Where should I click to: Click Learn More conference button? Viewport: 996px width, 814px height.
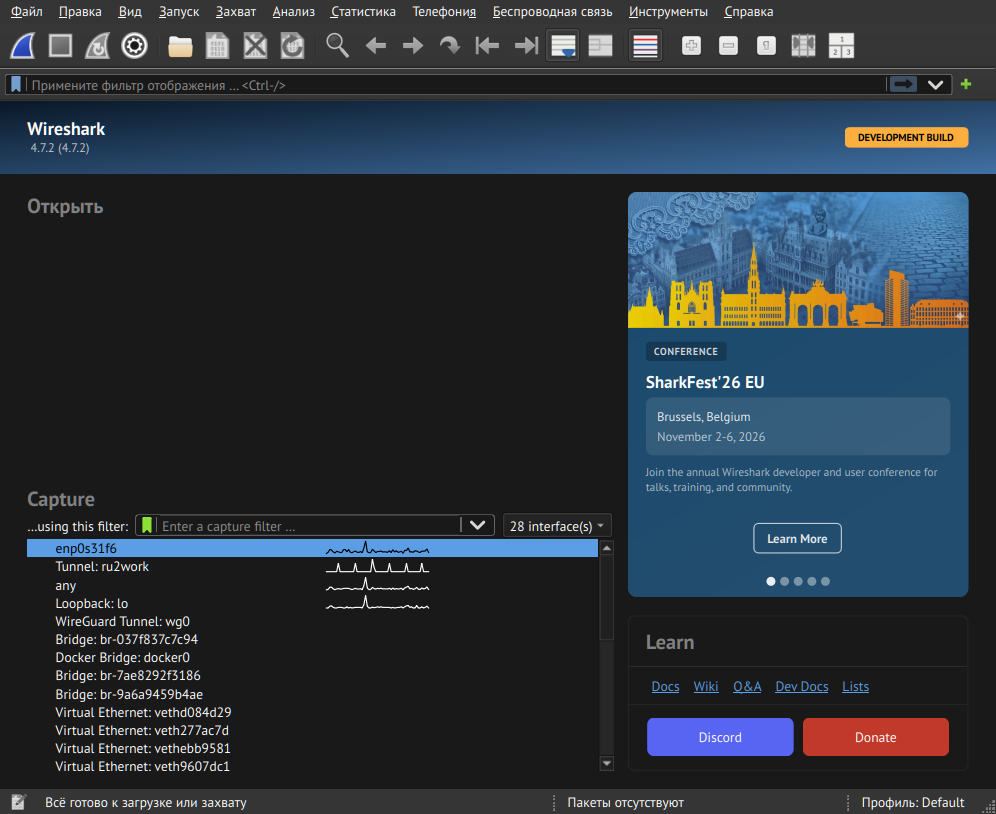(797, 539)
